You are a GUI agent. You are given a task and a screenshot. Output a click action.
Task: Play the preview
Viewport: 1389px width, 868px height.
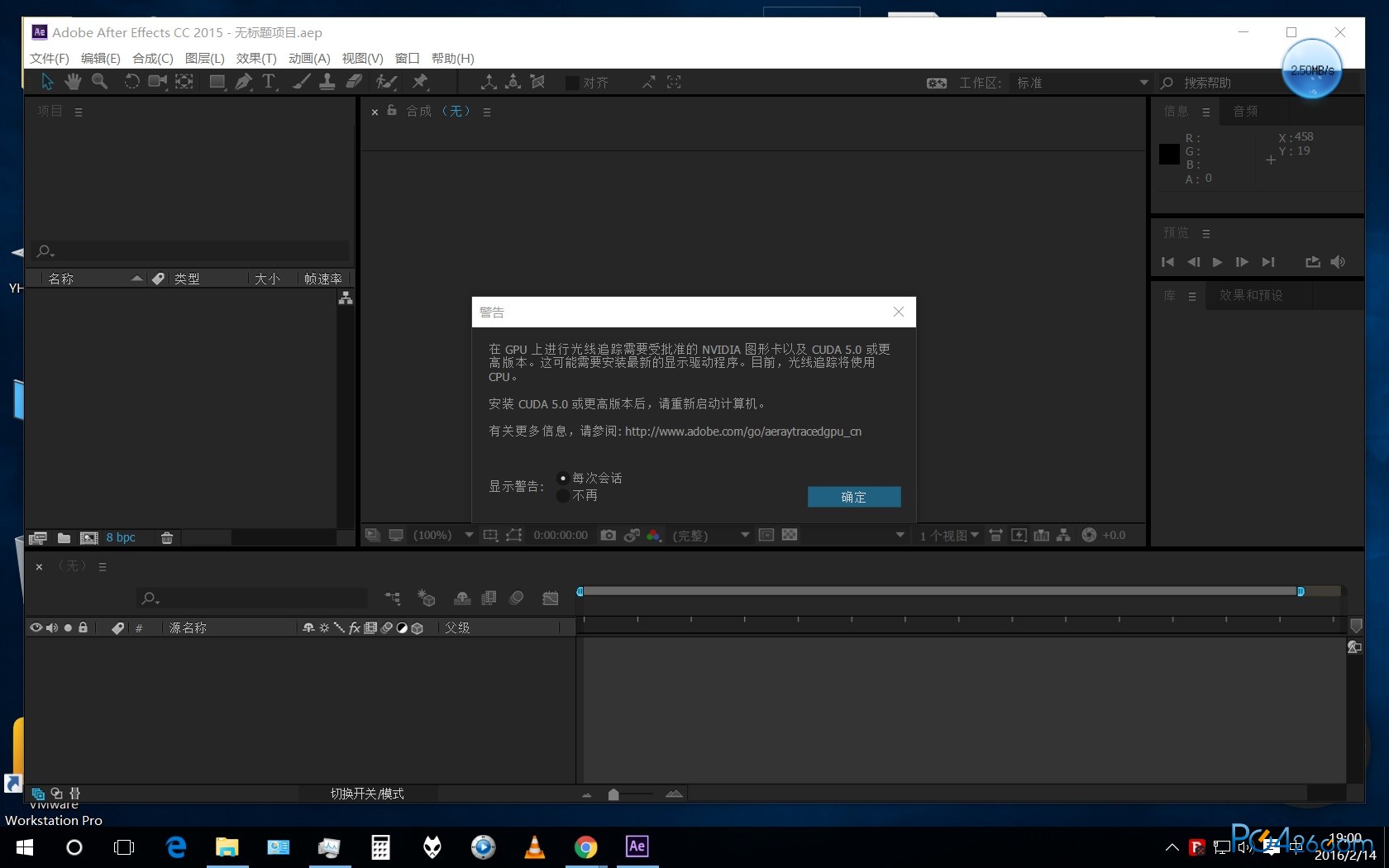pos(1217,262)
